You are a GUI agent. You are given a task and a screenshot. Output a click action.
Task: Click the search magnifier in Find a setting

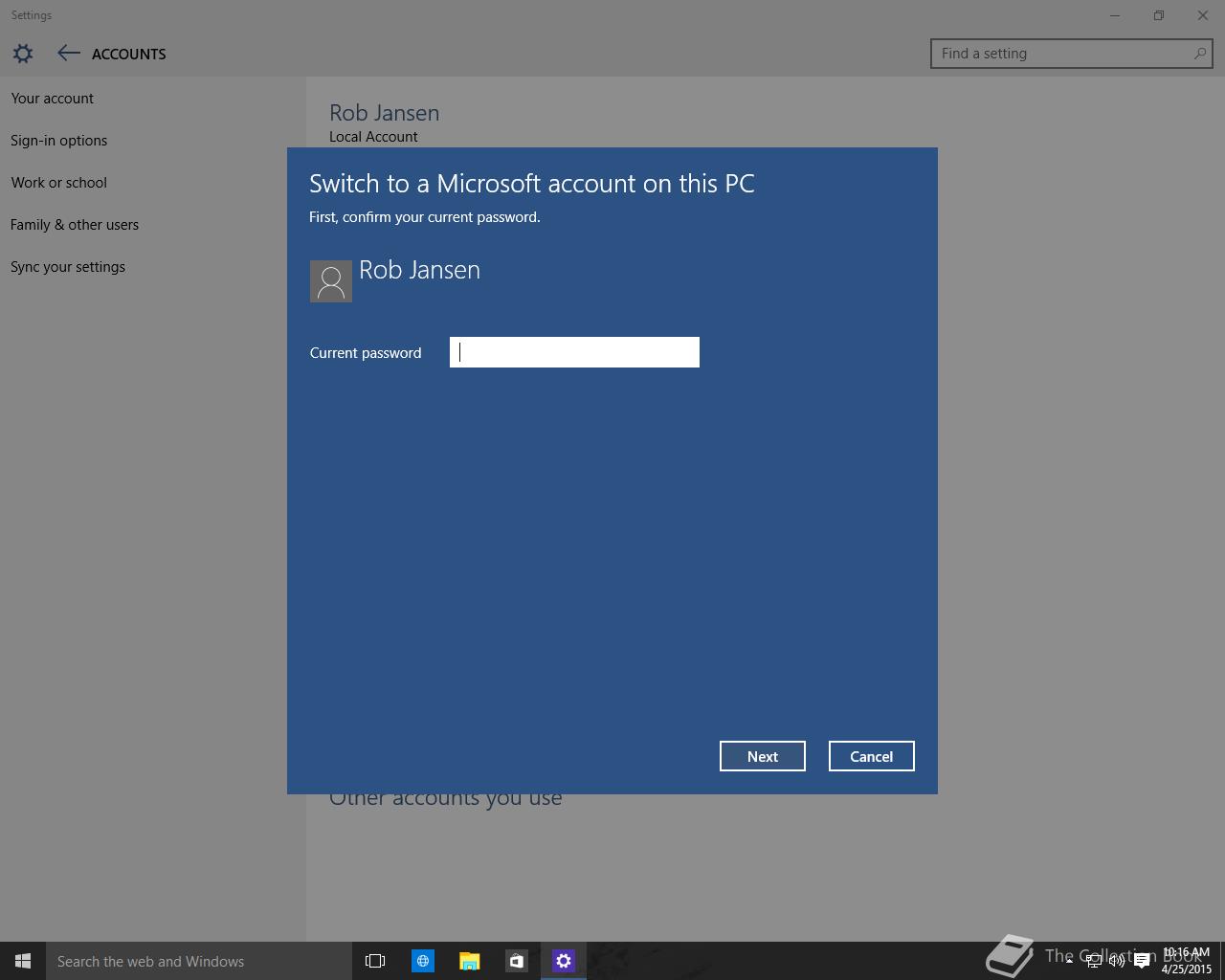click(1199, 54)
